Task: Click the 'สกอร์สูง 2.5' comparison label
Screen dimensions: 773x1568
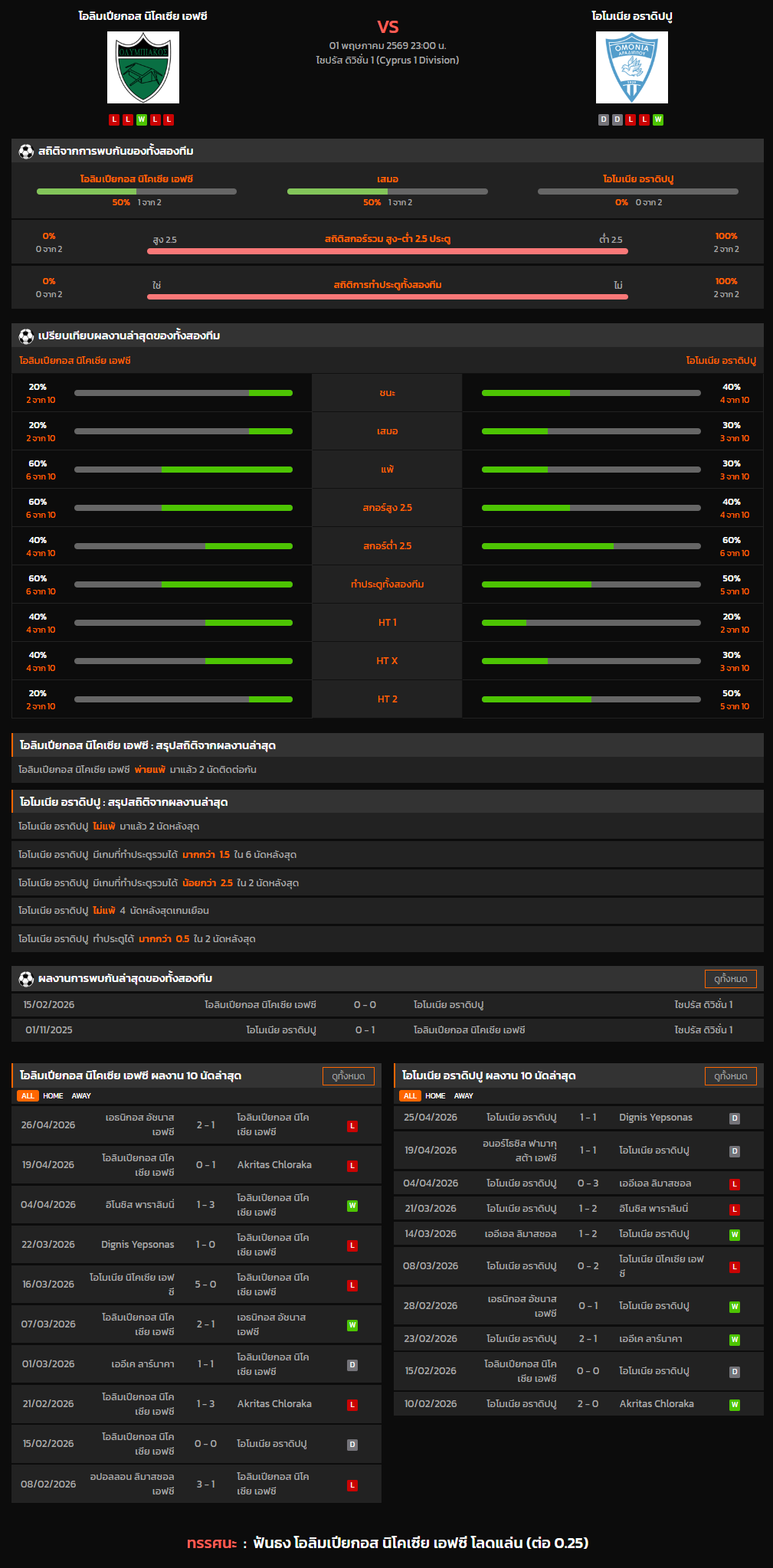Action: (388, 508)
